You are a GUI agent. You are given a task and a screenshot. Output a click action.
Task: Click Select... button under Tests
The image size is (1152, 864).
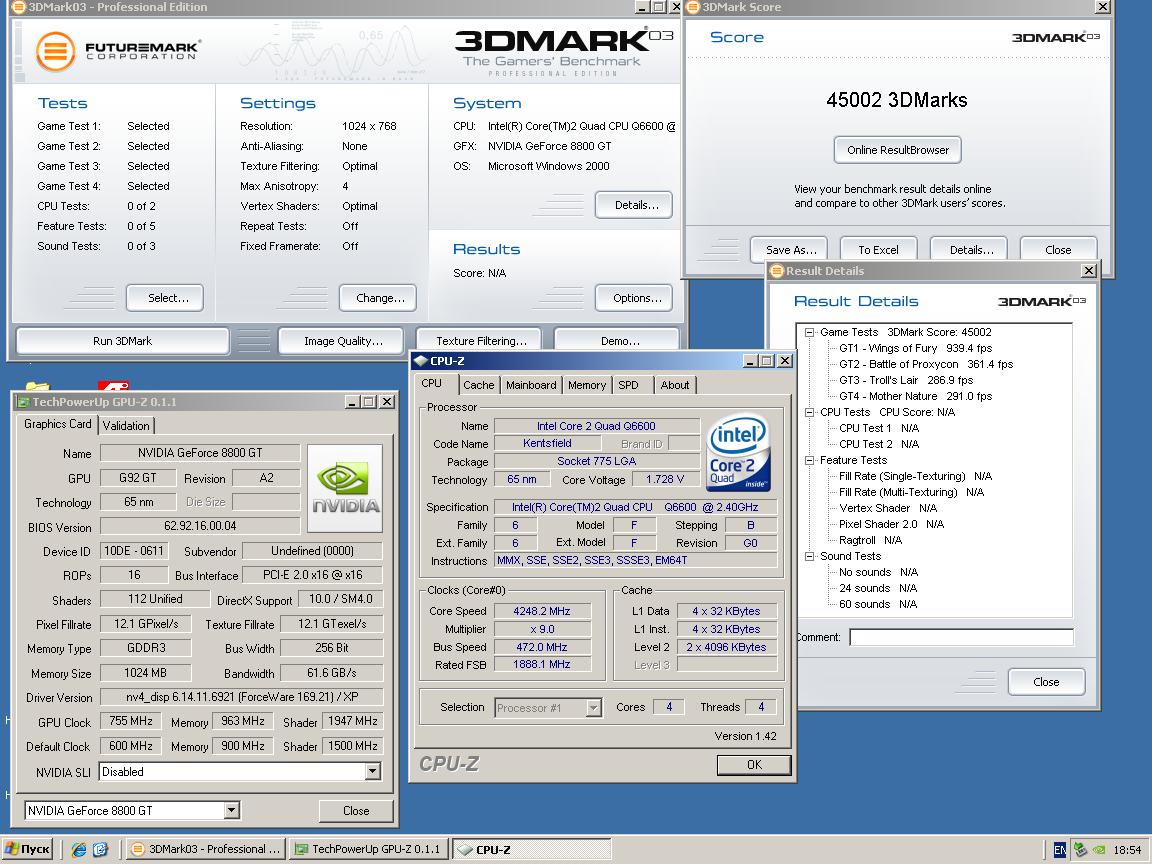click(165, 298)
